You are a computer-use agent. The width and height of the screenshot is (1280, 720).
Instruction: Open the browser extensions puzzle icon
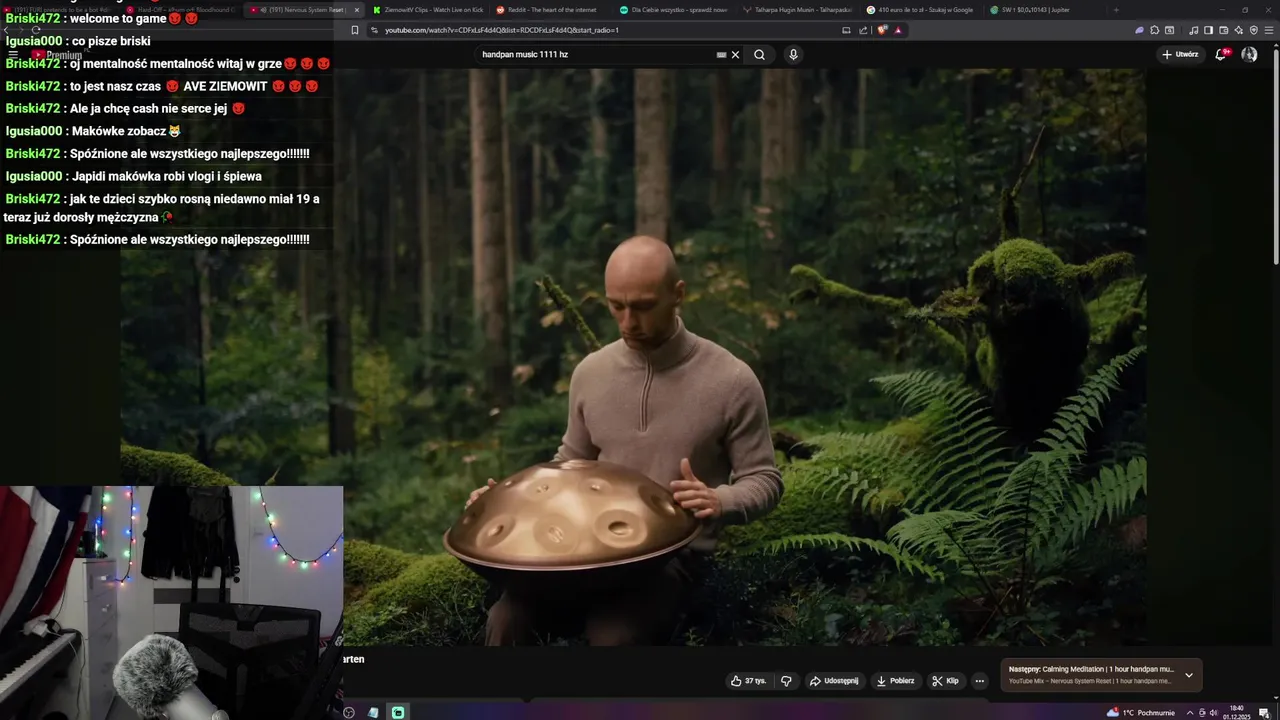click(1154, 30)
